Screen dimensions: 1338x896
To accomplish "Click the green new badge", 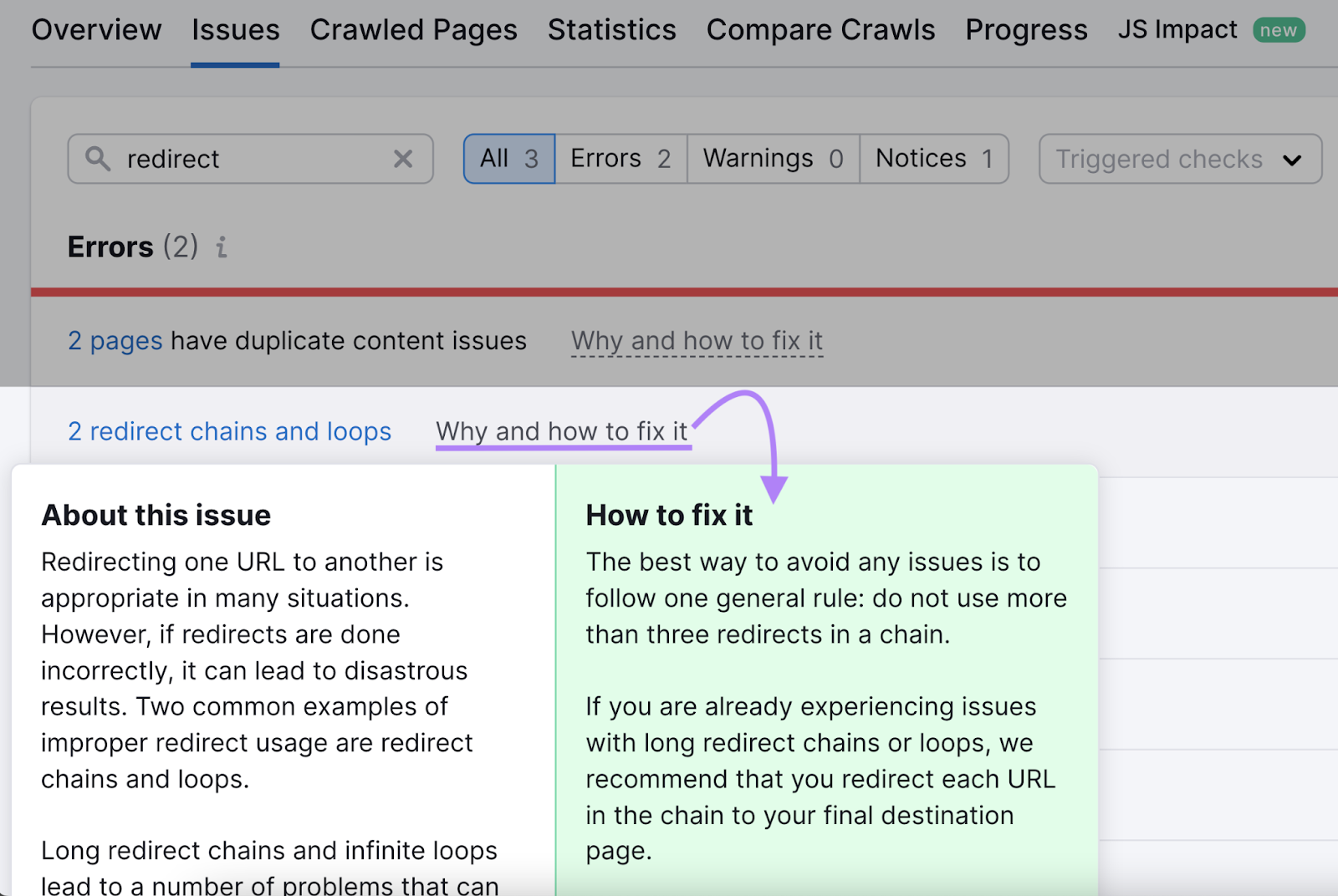I will (1279, 30).
